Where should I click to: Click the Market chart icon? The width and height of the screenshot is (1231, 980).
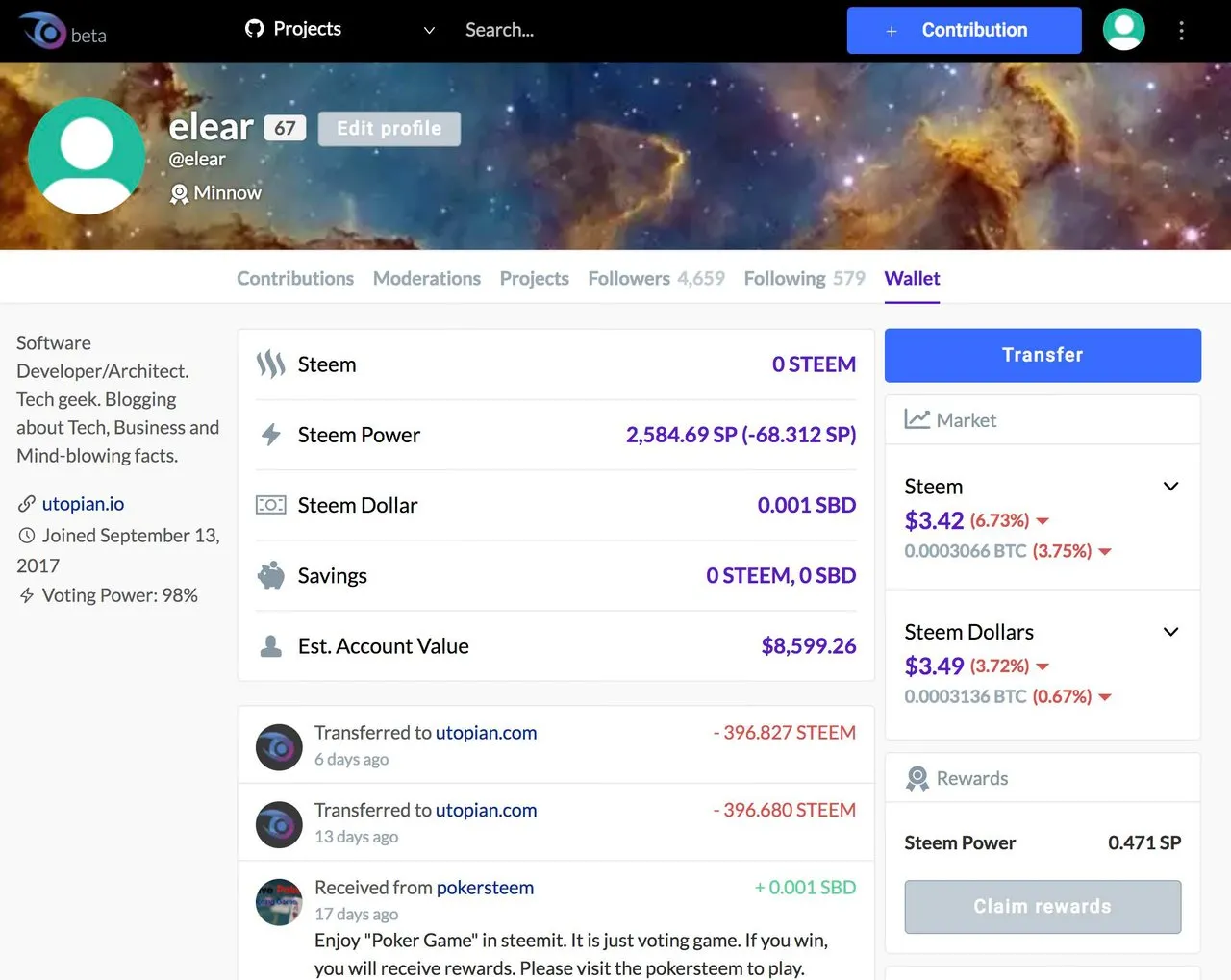[917, 419]
